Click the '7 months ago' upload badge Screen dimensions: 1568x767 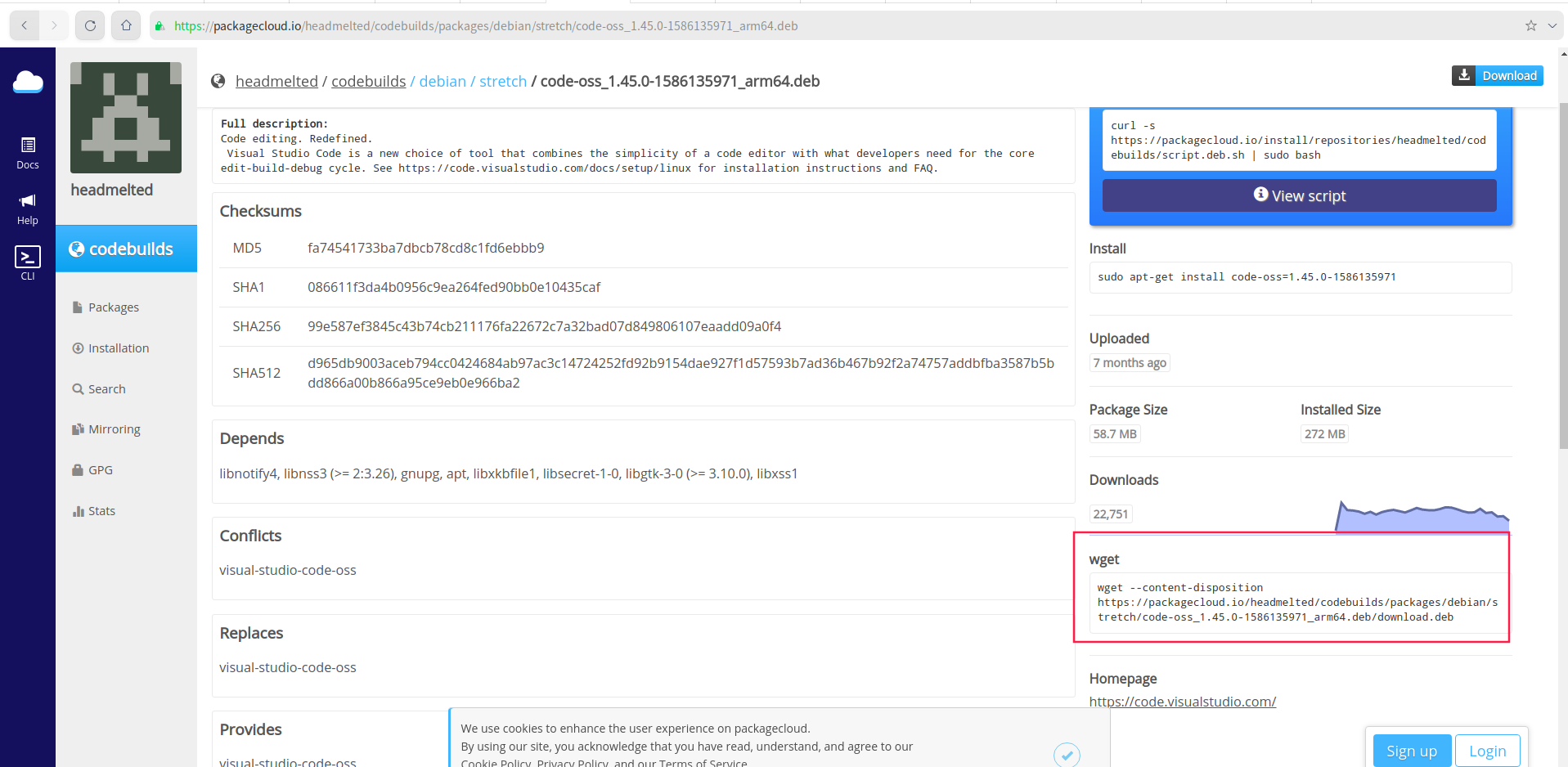tap(1130, 363)
